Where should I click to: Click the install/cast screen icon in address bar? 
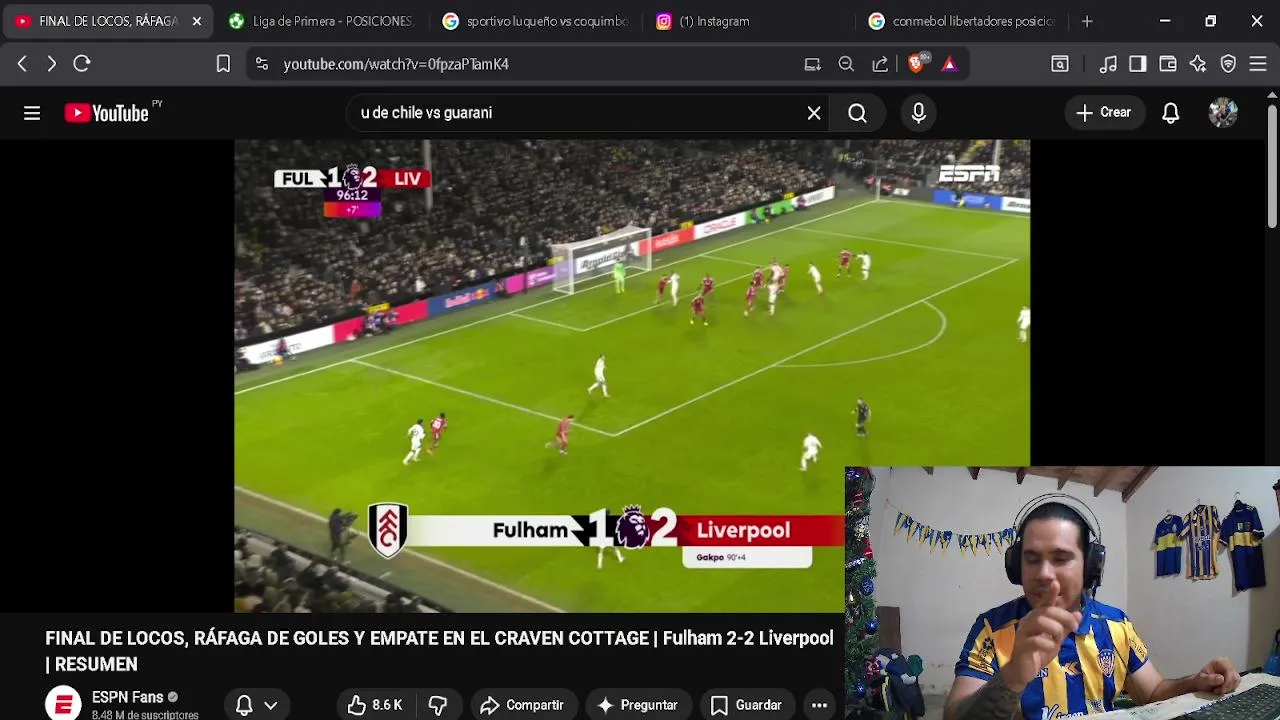813,64
